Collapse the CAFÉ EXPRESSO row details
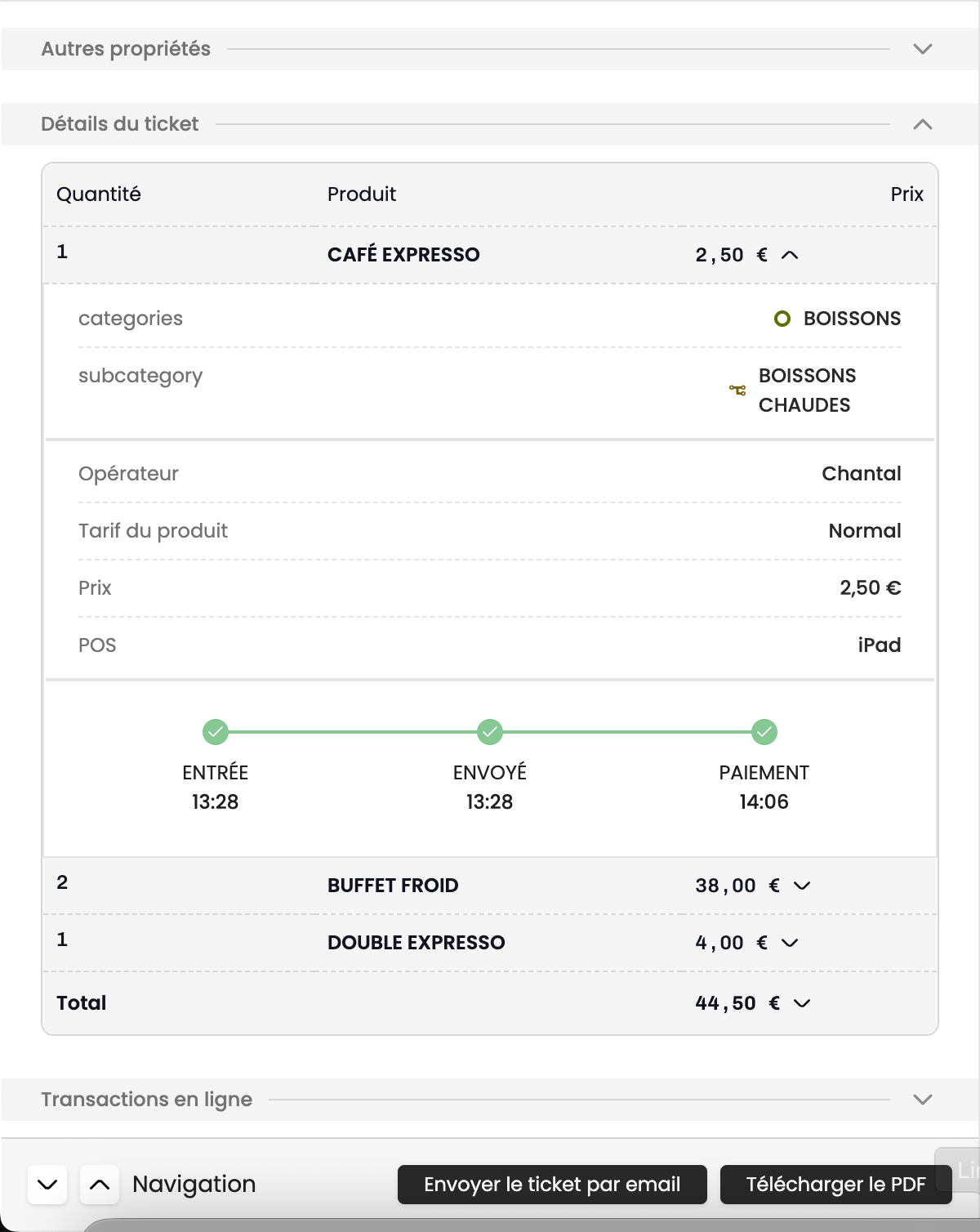 click(x=790, y=255)
